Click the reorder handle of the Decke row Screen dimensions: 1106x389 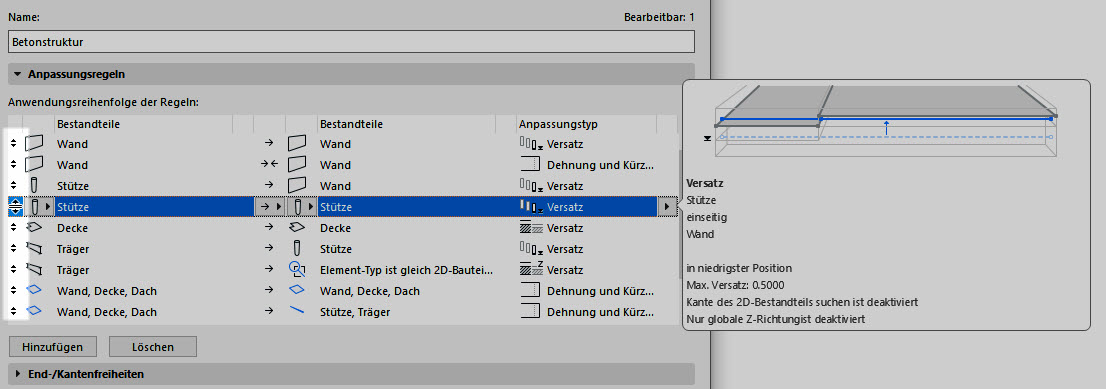pos(13,228)
